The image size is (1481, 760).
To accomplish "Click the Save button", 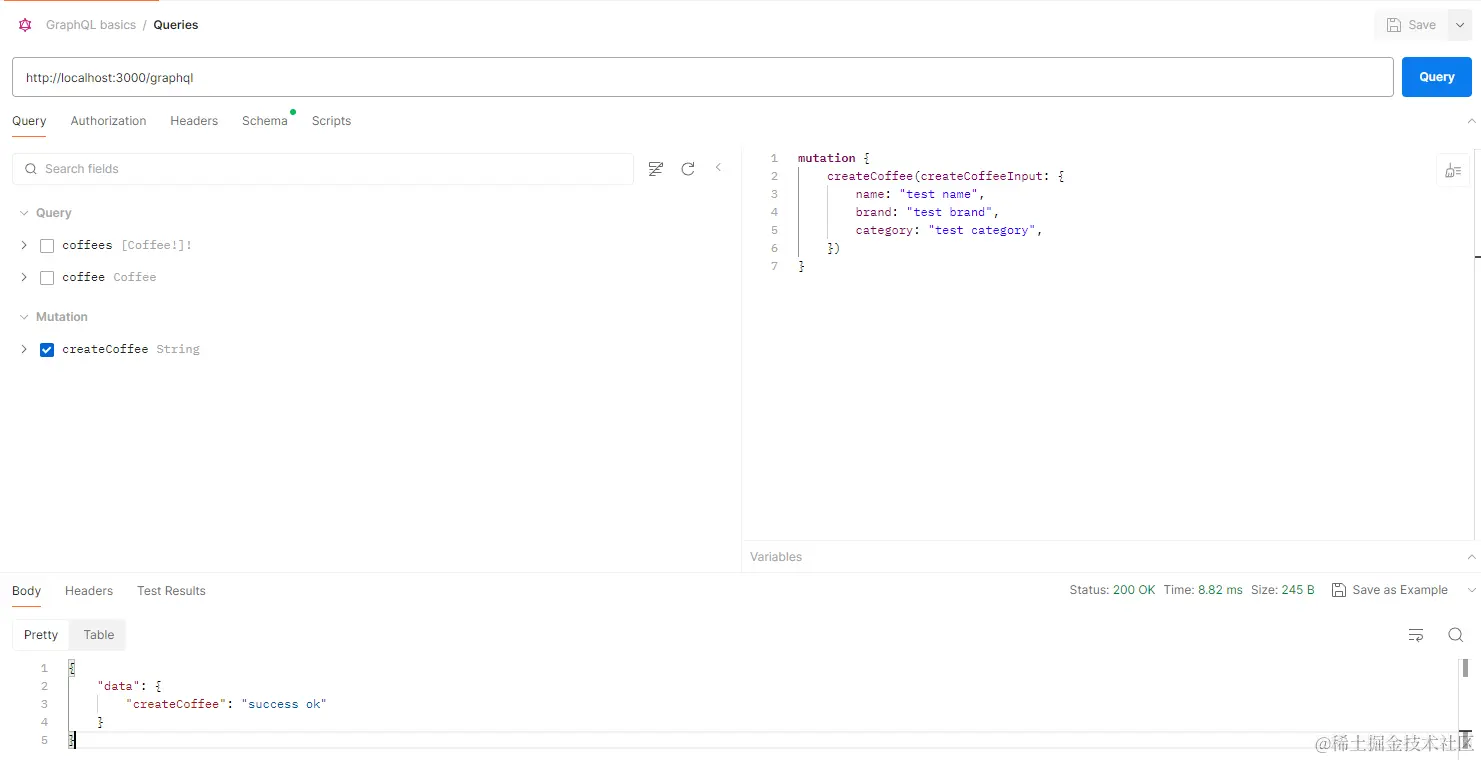I will (1411, 25).
